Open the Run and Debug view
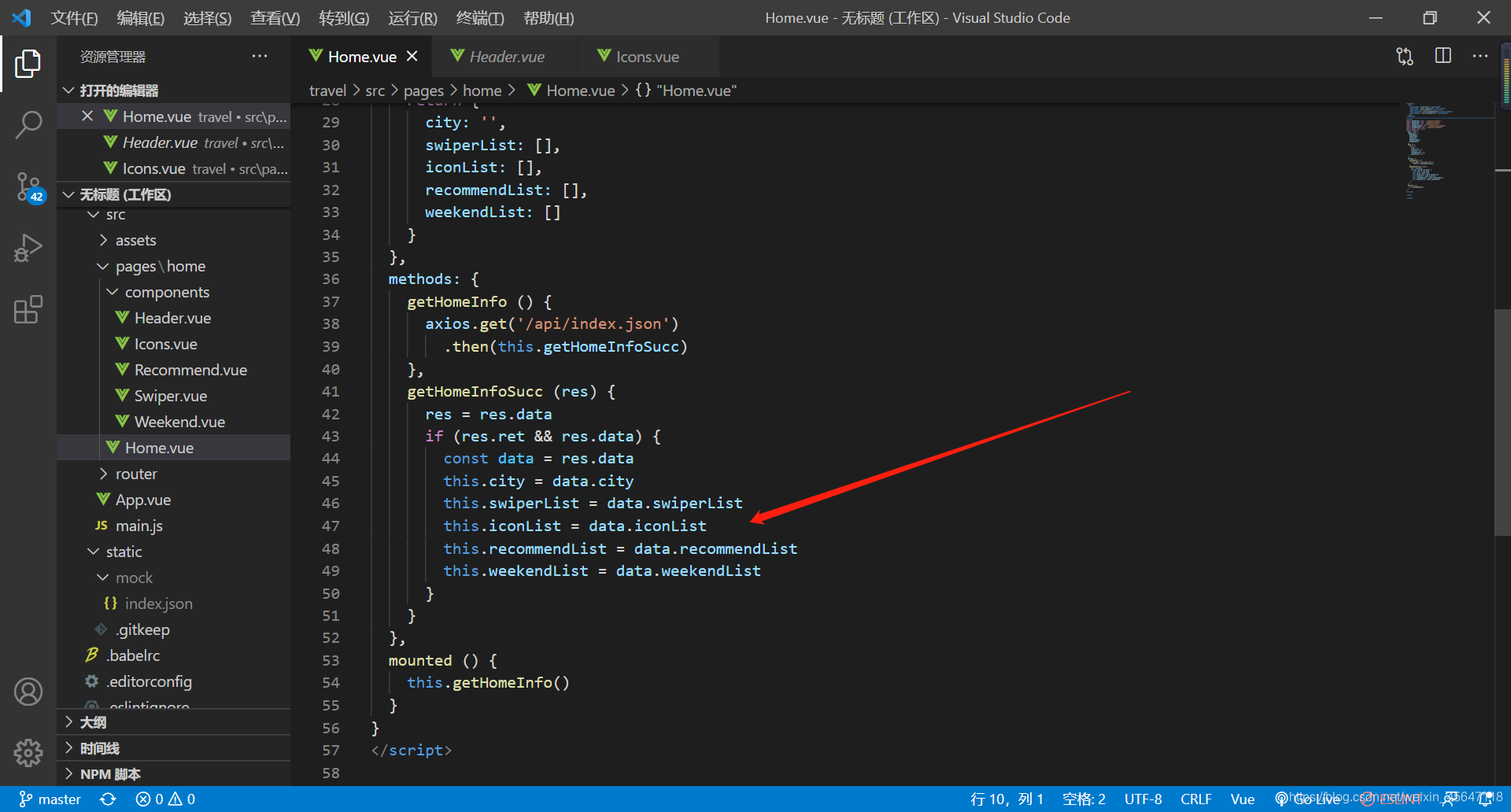1511x812 pixels. pyautogui.click(x=28, y=248)
